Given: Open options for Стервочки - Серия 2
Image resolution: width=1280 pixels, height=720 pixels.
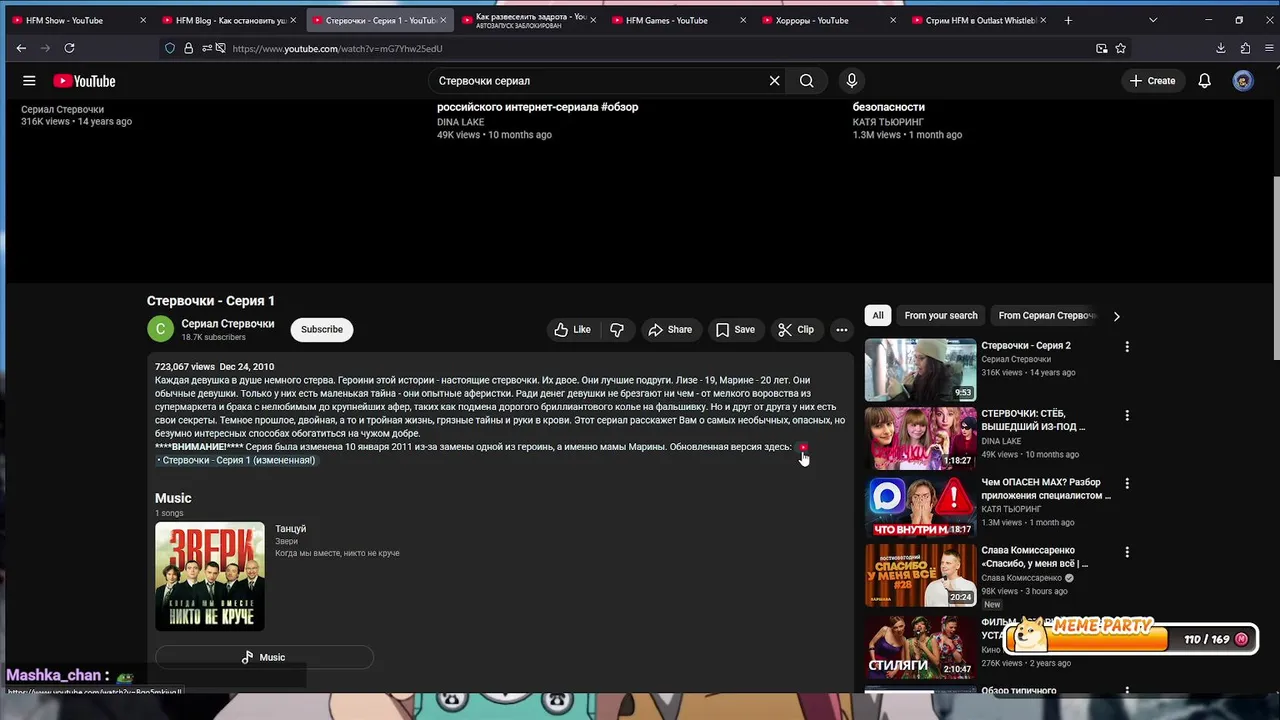Looking at the screenshot, I should (x=1127, y=347).
